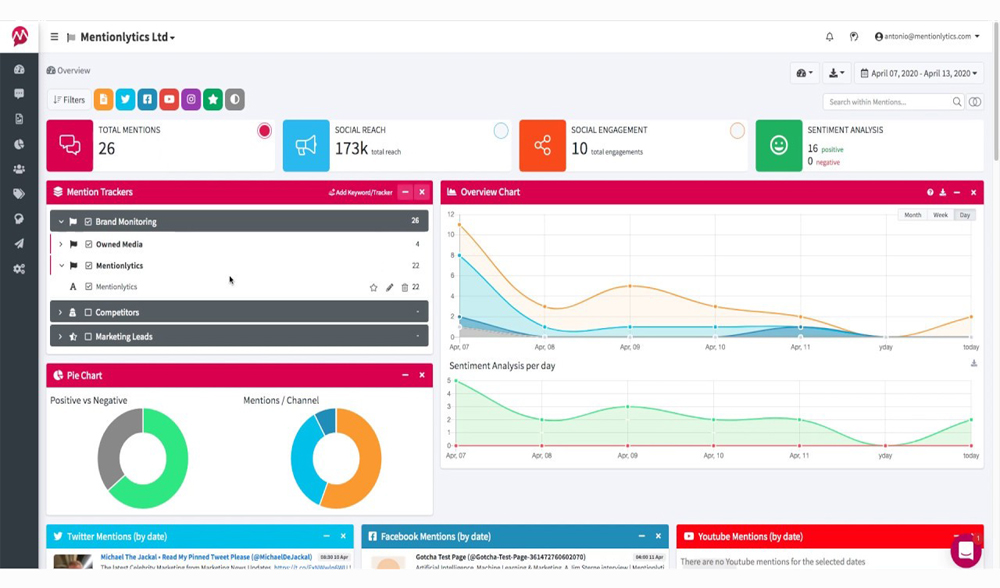Open the antonio@mentionlytics.com account dropdown
This screenshot has width=1000, height=588.
927,36
